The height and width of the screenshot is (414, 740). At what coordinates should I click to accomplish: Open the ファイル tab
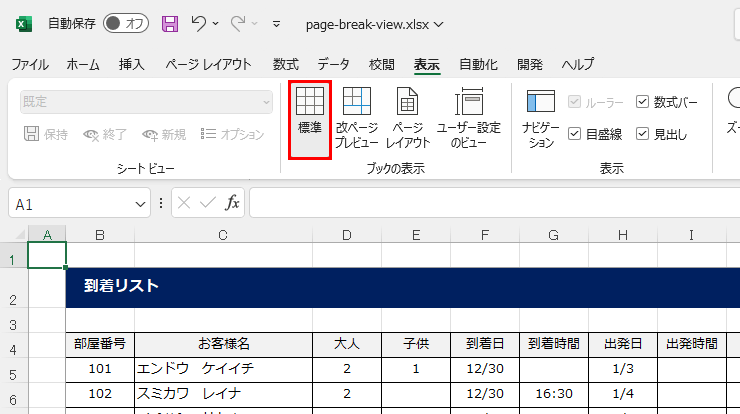(x=30, y=64)
